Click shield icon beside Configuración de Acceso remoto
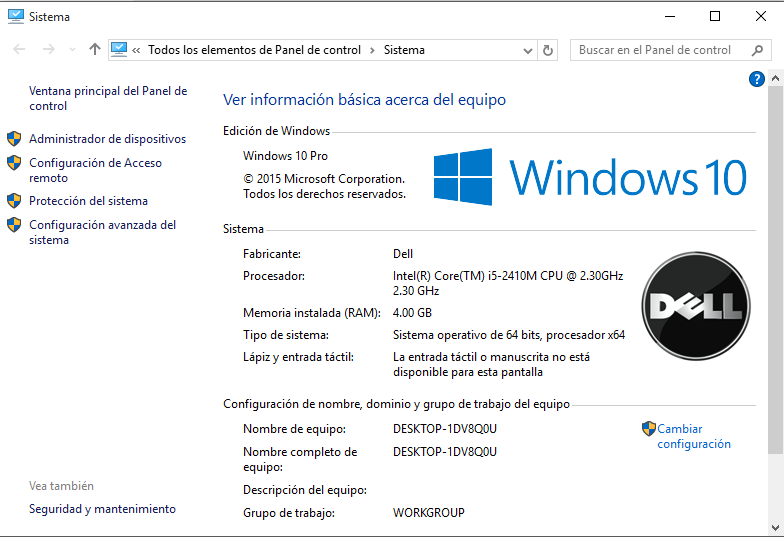This screenshot has height=537, width=784. click(x=14, y=162)
